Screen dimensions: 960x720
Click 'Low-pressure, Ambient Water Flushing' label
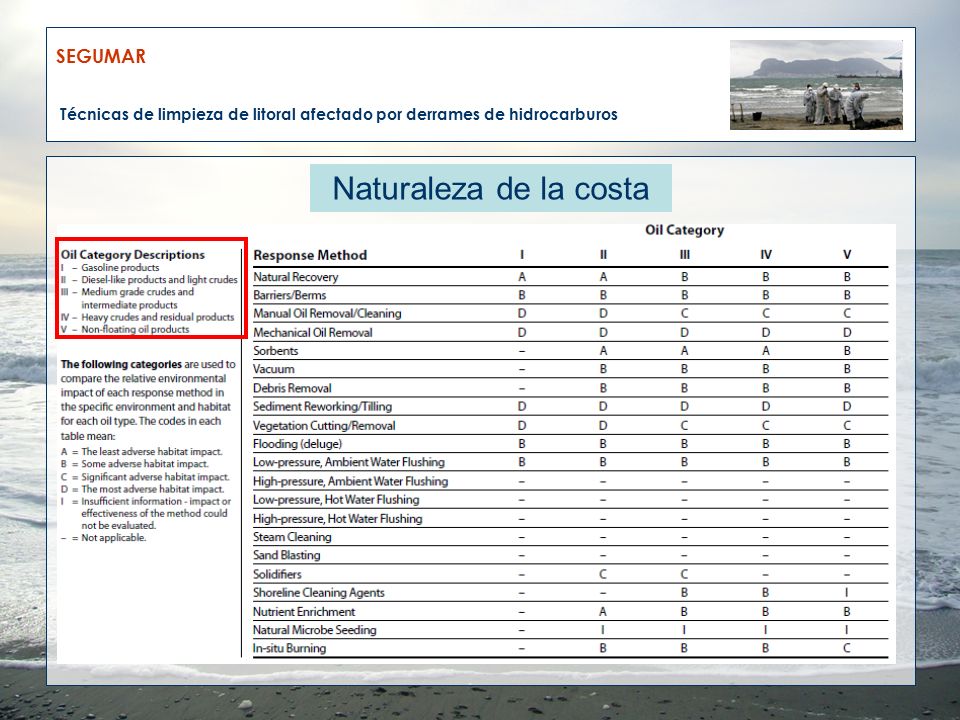coord(349,462)
